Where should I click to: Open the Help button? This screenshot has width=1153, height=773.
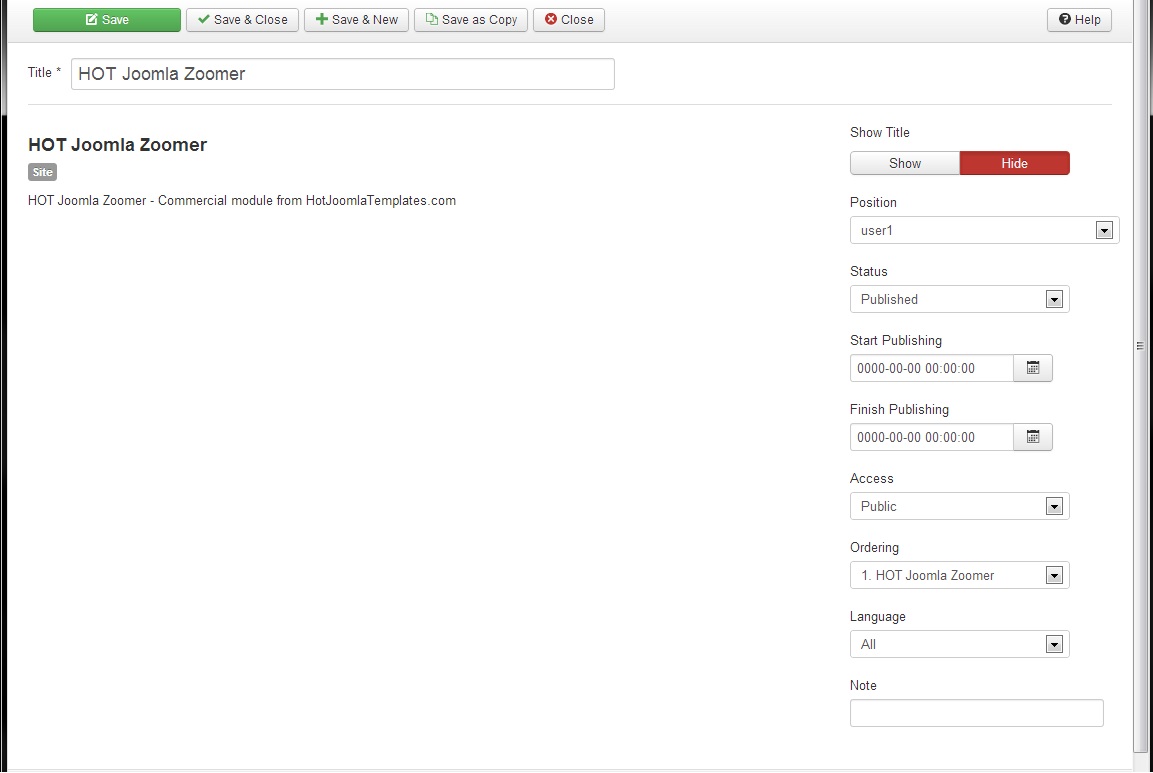pyautogui.click(x=1079, y=20)
